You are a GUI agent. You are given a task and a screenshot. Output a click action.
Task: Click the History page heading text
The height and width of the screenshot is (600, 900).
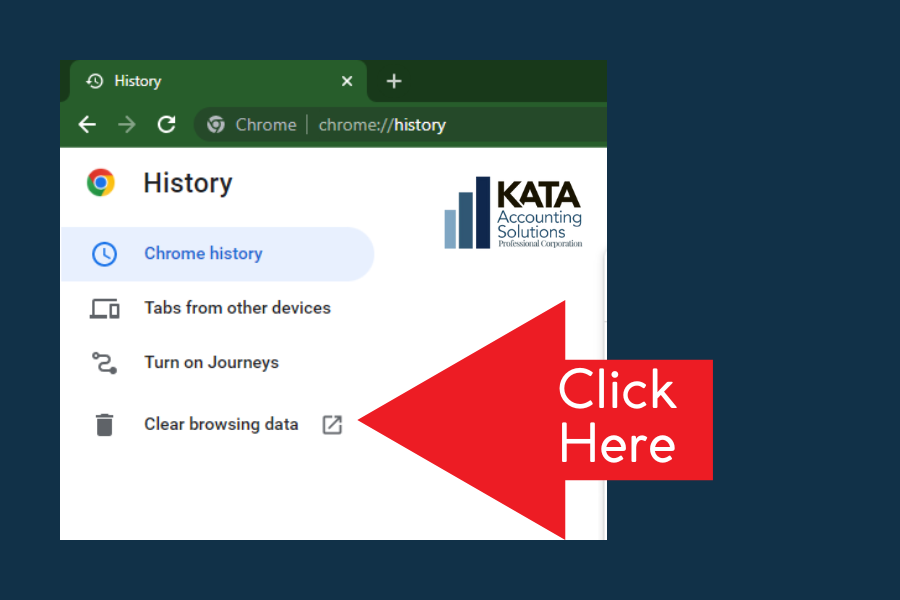[188, 183]
